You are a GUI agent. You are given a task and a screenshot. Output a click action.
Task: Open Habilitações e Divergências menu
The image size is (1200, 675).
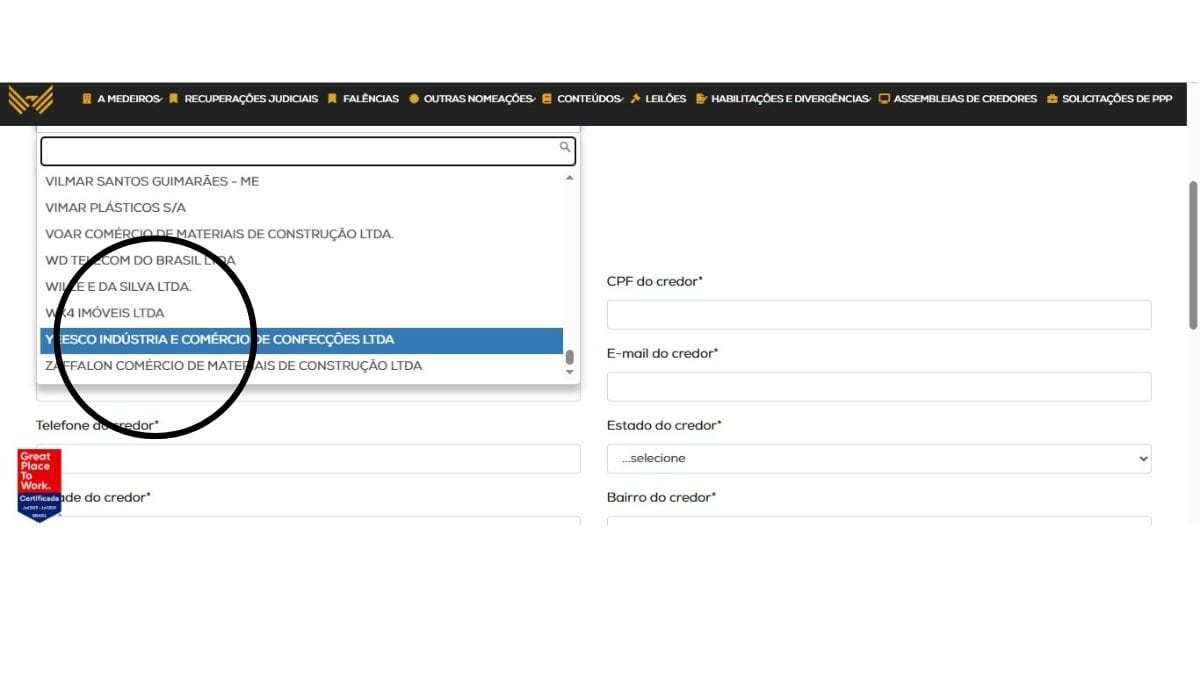789,99
